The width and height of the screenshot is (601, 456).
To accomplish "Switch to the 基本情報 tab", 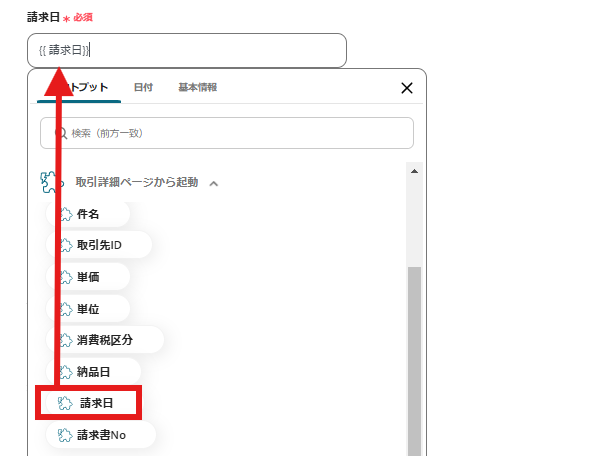I will (x=198, y=87).
